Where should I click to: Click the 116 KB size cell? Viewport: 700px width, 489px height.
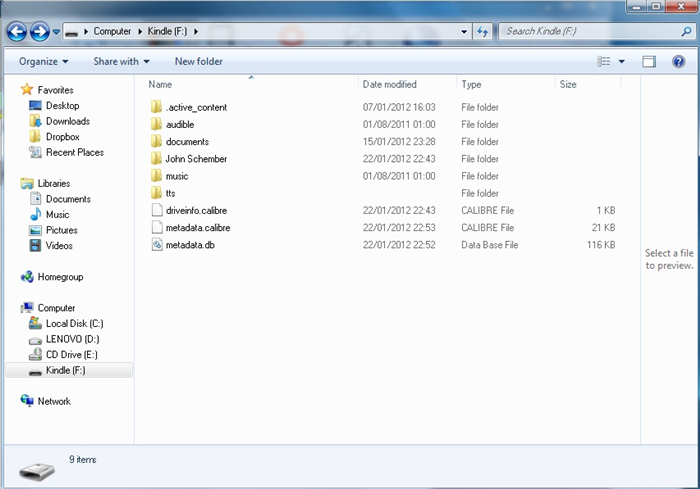[601, 245]
